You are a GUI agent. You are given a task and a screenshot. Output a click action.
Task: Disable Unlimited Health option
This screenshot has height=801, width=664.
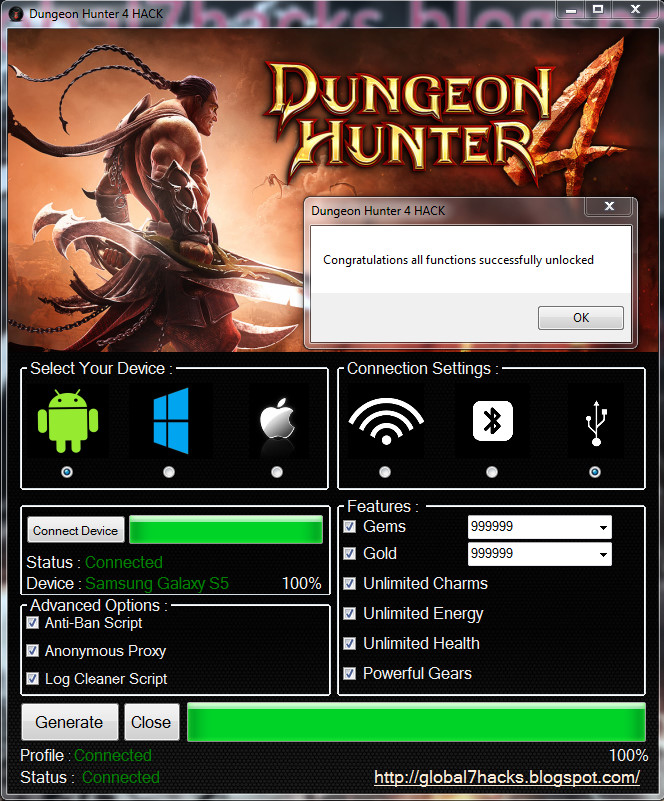[350, 644]
